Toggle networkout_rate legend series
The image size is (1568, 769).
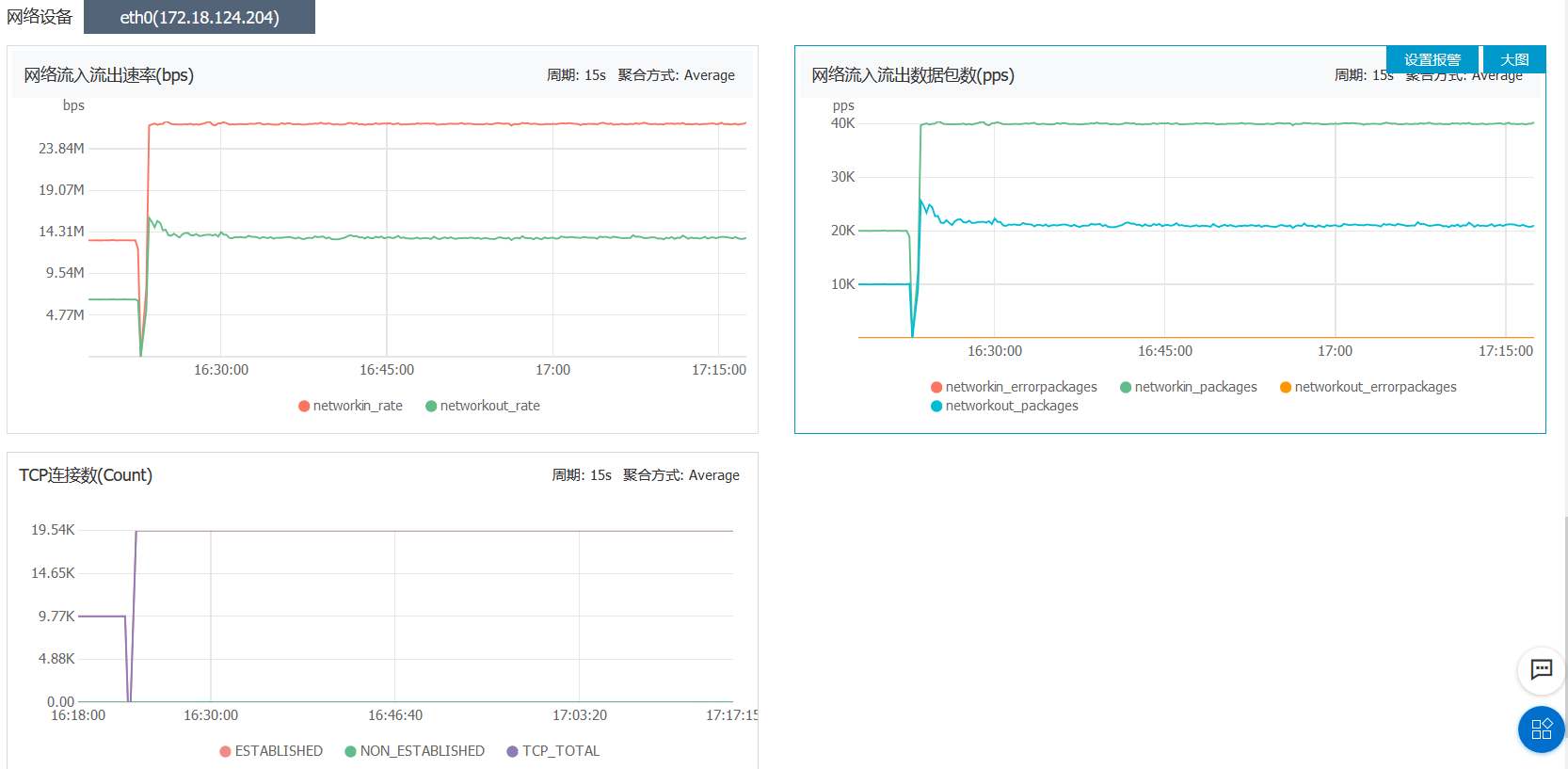click(x=483, y=406)
